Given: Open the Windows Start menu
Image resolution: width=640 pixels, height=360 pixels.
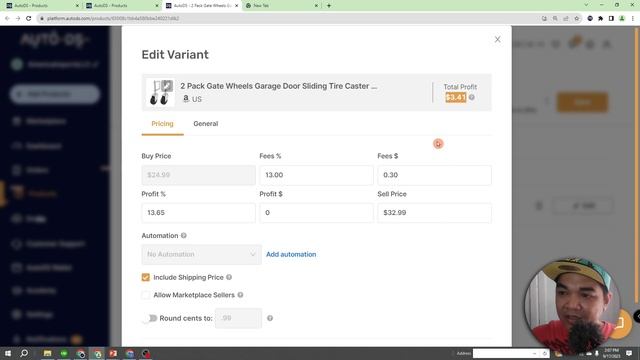Looking at the screenshot, I should pos(8,353).
